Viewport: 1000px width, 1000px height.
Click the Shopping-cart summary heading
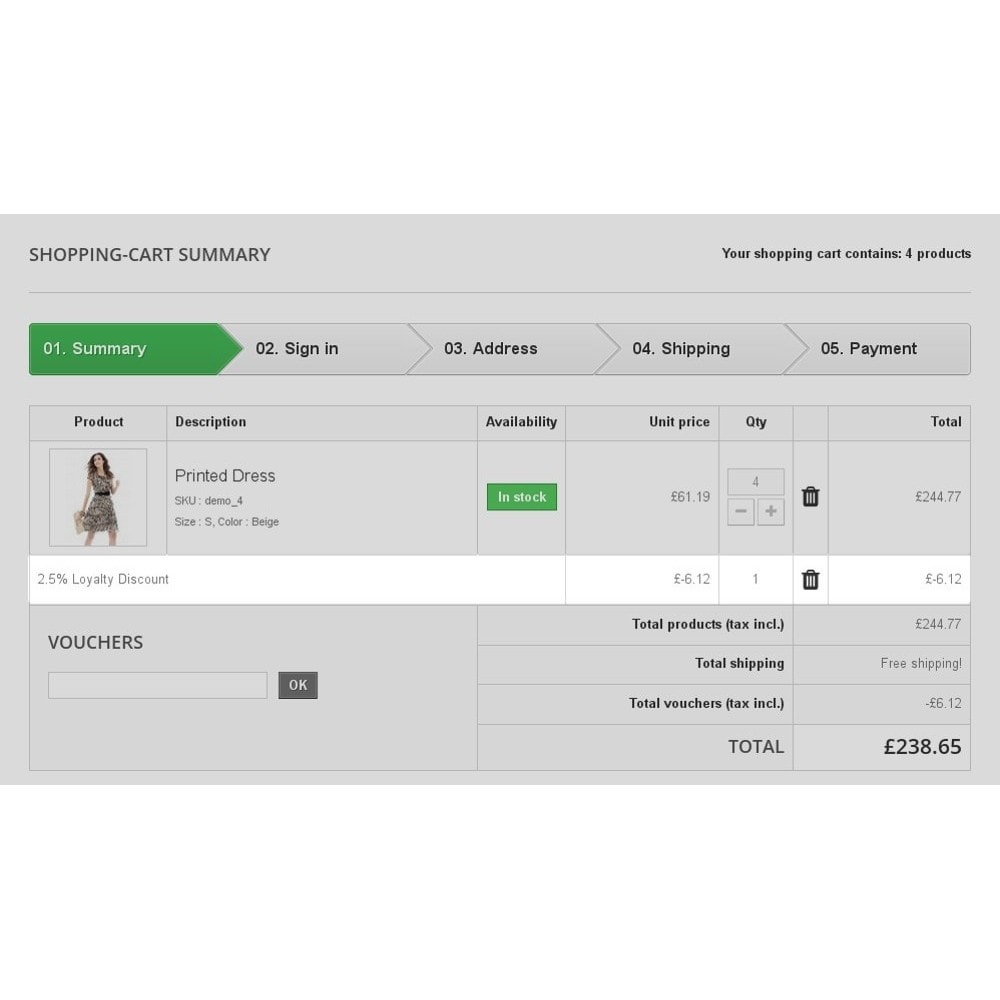click(150, 254)
